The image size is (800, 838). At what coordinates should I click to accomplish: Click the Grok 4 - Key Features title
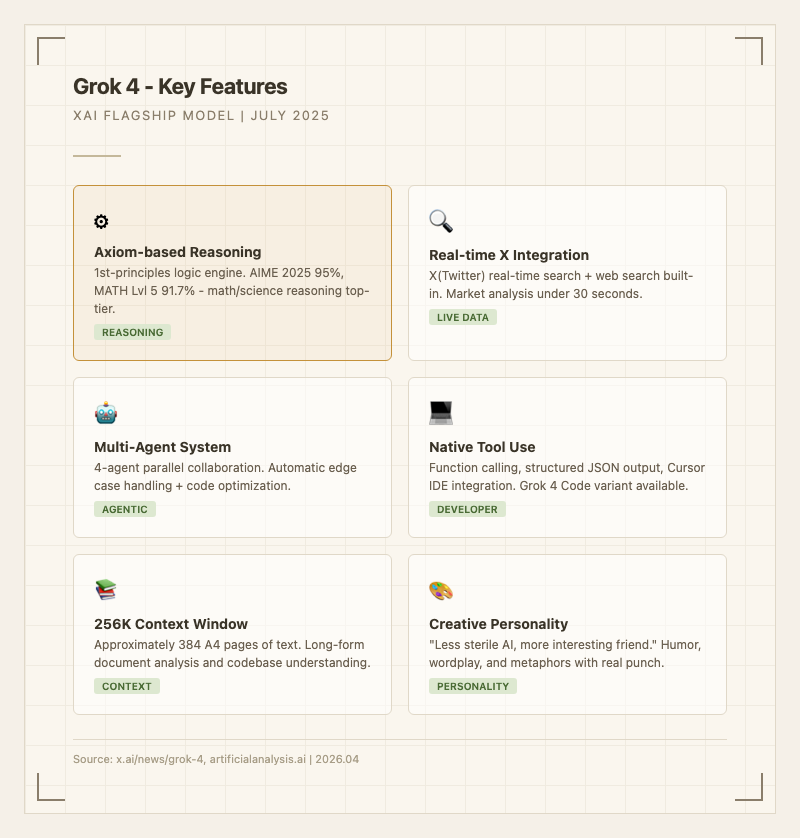coord(180,86)
